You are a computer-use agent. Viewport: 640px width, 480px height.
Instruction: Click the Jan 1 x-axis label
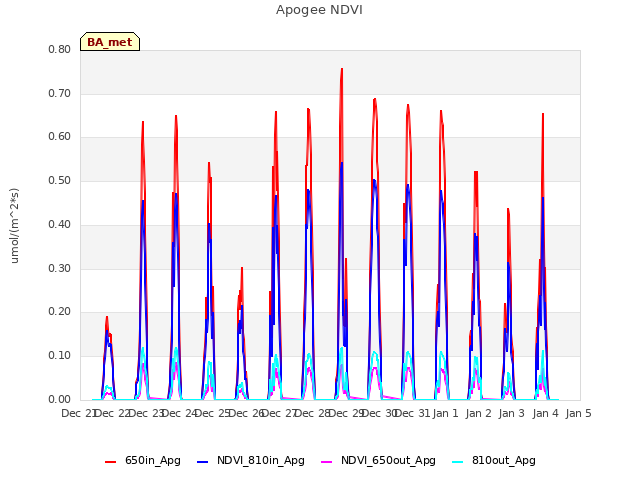[x=445, y=413]
